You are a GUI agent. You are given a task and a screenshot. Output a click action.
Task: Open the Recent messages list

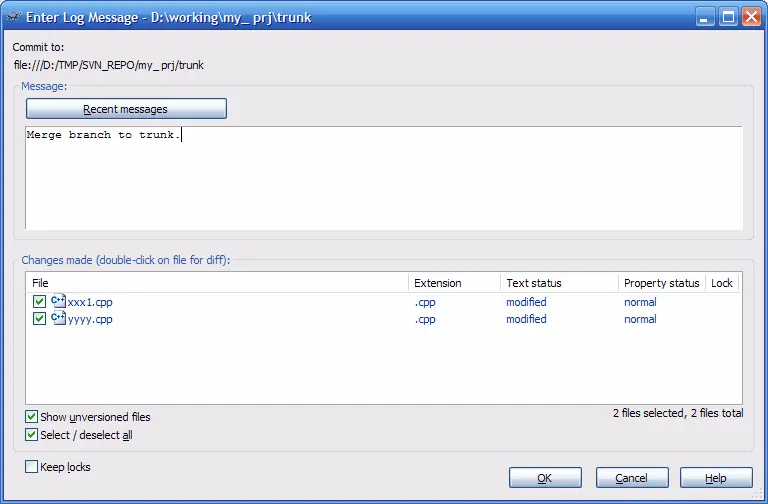126,109
